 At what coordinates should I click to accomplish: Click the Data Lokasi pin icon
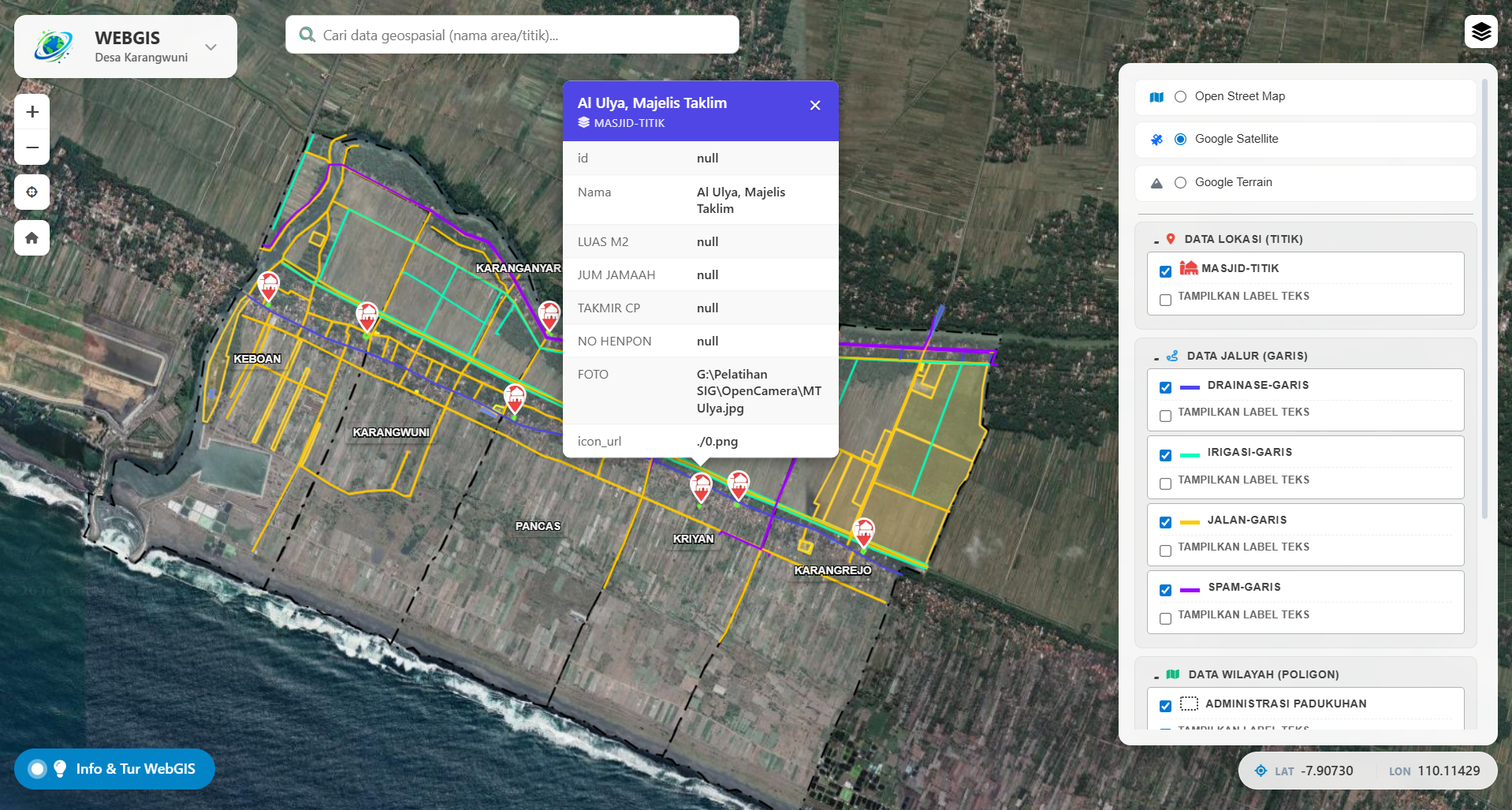(1171, 239)
